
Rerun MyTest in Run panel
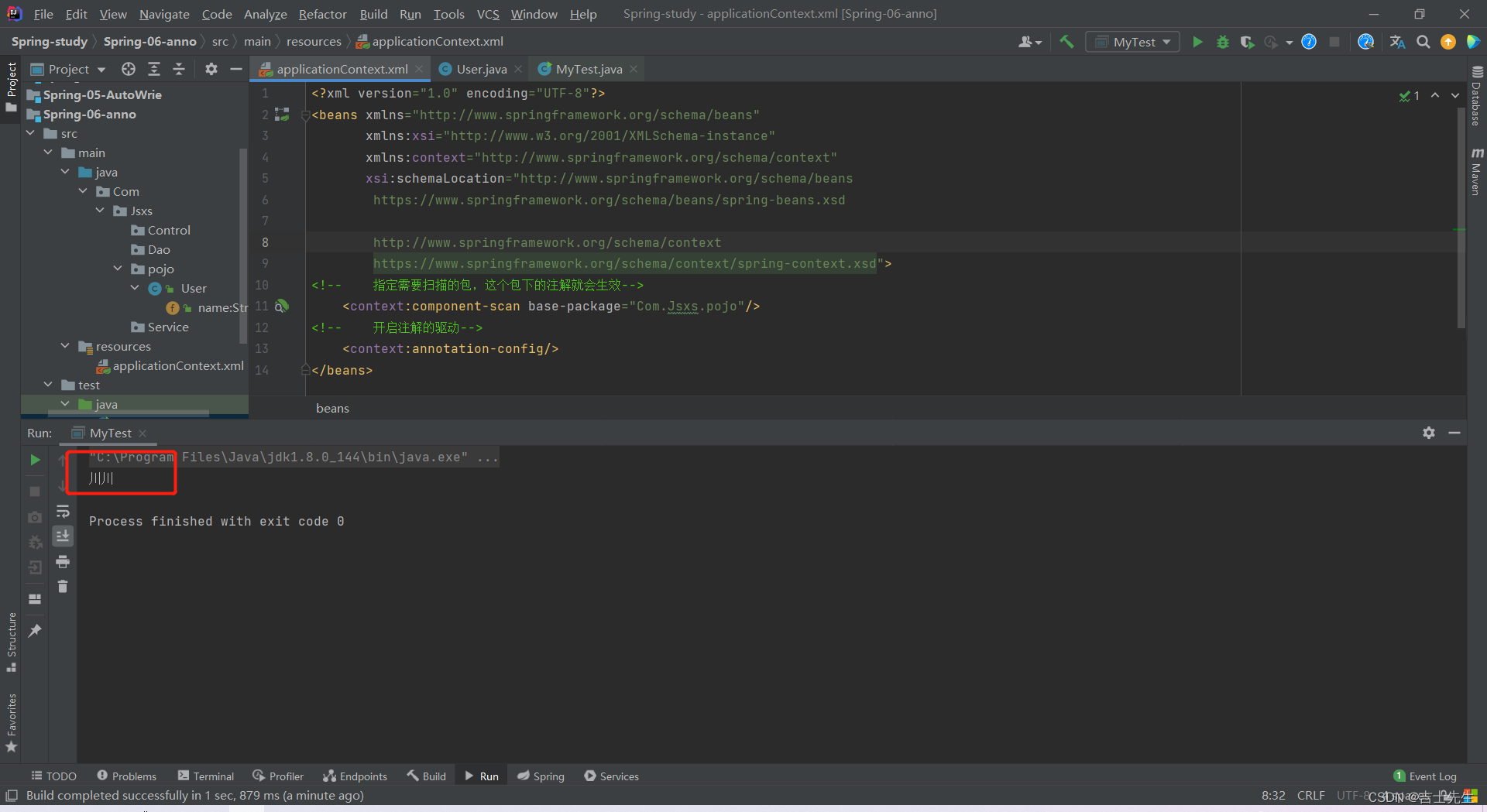point(35,460)
